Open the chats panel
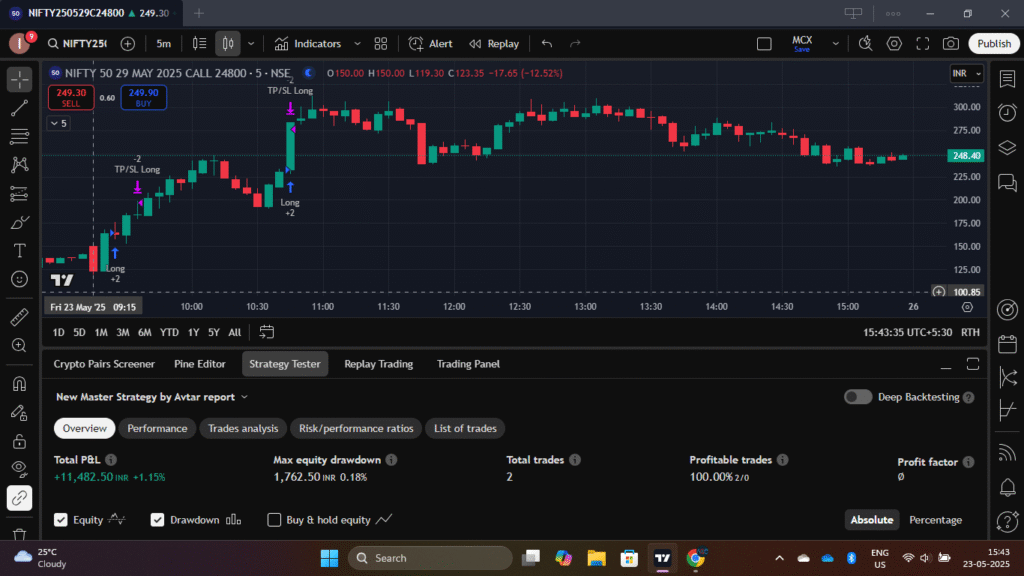This screenshot has height=576, width=1024. [x=1007, y=182]
